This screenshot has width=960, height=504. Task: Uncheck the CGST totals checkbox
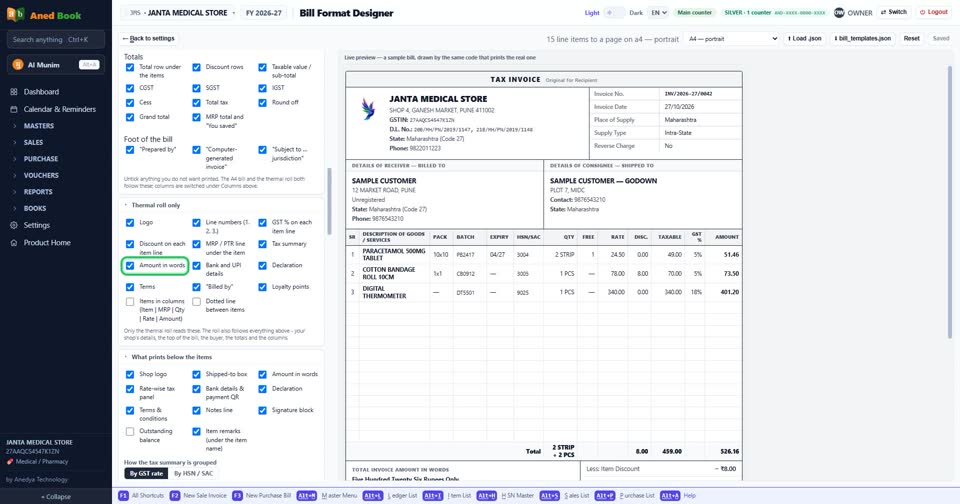point(130,88)
